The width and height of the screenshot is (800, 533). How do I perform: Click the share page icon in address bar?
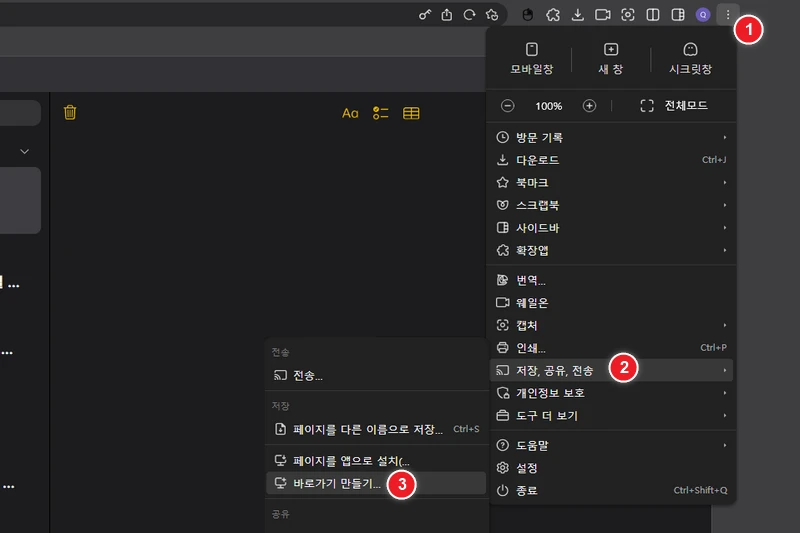pos(447,15)
